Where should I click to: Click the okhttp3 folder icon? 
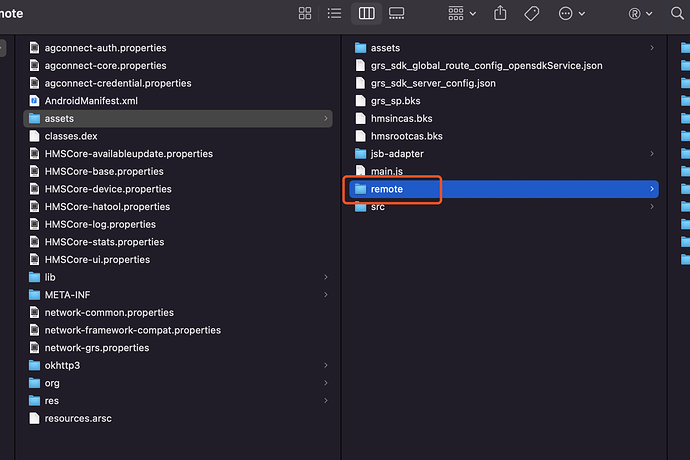click(x=35, y=366)
